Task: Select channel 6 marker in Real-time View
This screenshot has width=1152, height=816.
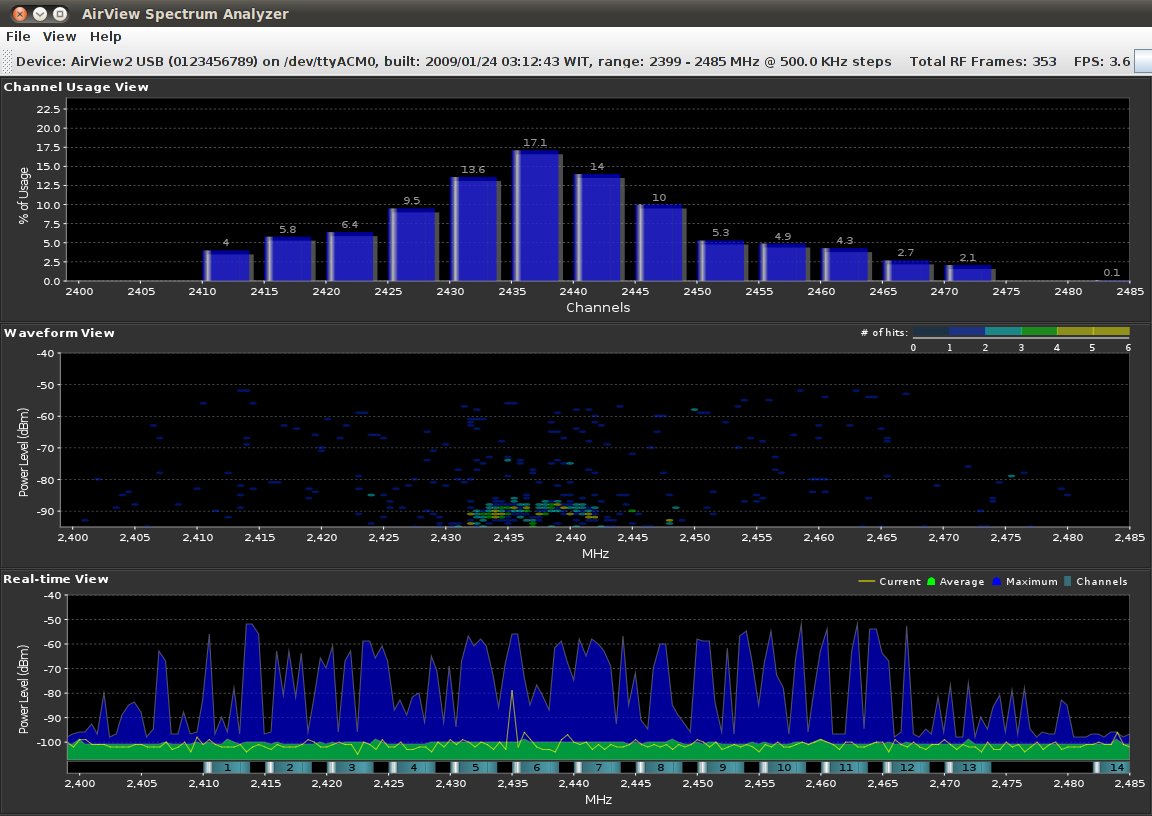Action: click(536, 767)
